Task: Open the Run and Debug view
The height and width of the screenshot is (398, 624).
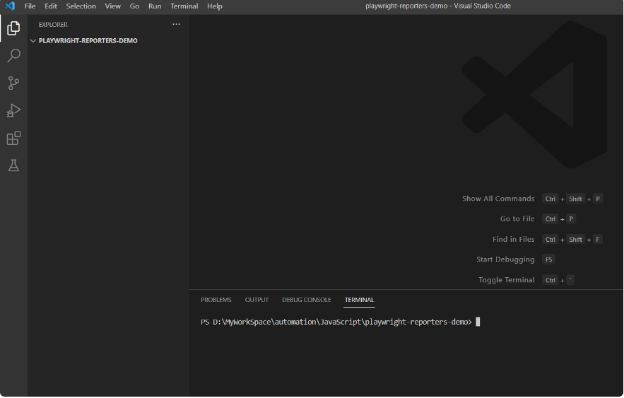Action: pyautogui.click(x=14, y=111)
